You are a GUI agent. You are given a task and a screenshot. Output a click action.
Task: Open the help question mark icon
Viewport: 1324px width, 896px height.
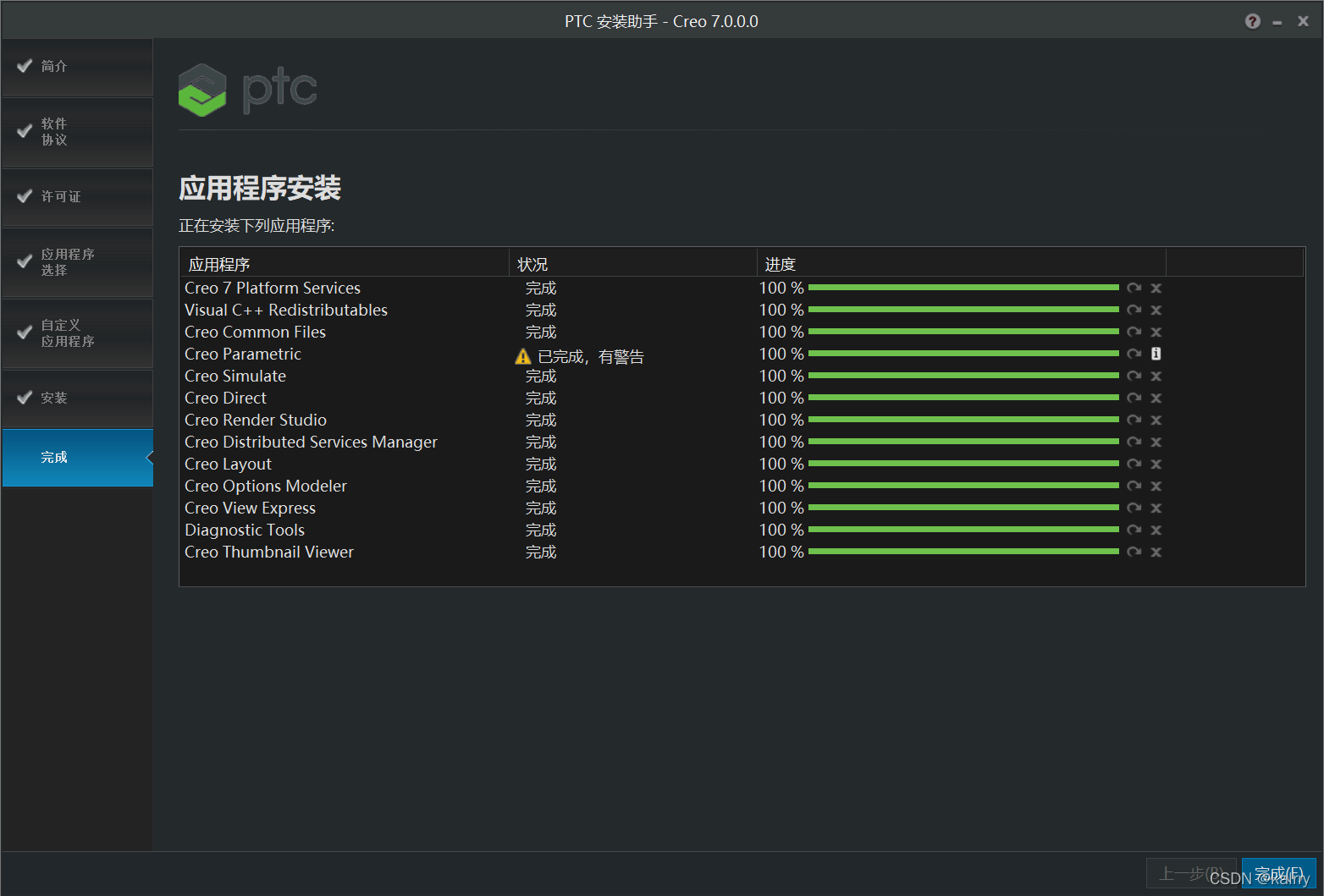coord(1253,21)
